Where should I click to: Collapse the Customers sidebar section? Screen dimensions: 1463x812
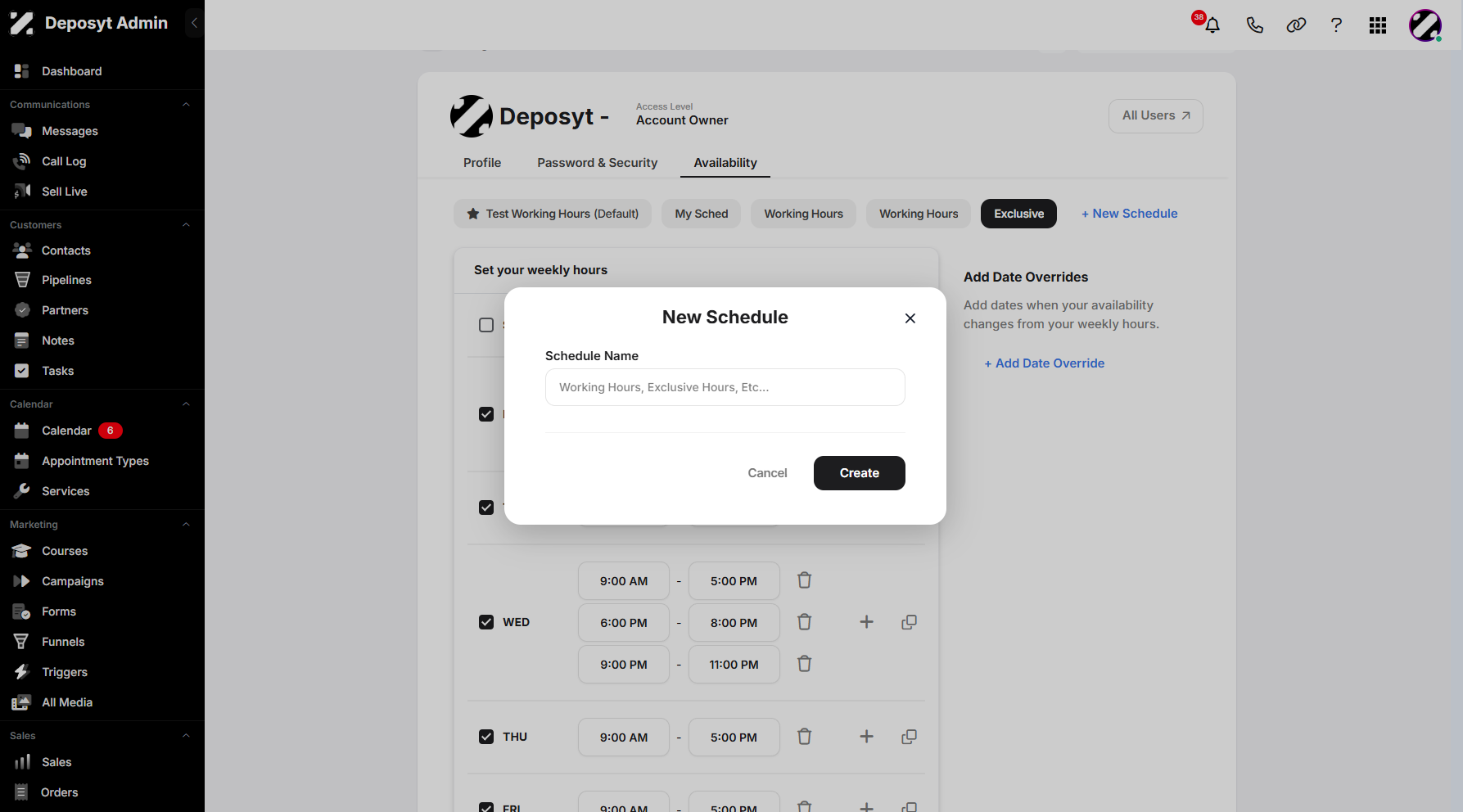(x=186, y=225)
